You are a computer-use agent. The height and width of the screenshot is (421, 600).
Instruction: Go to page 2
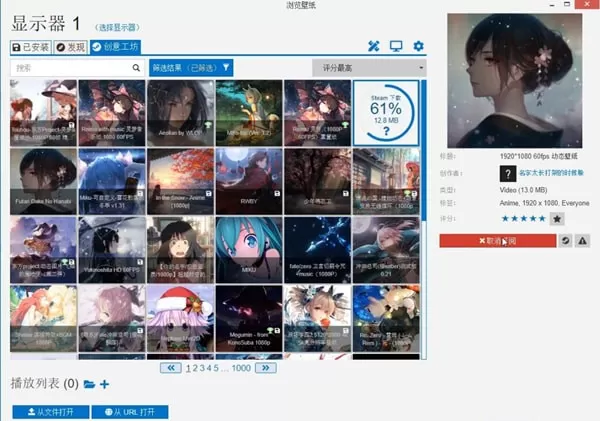(x=195, y=368)
